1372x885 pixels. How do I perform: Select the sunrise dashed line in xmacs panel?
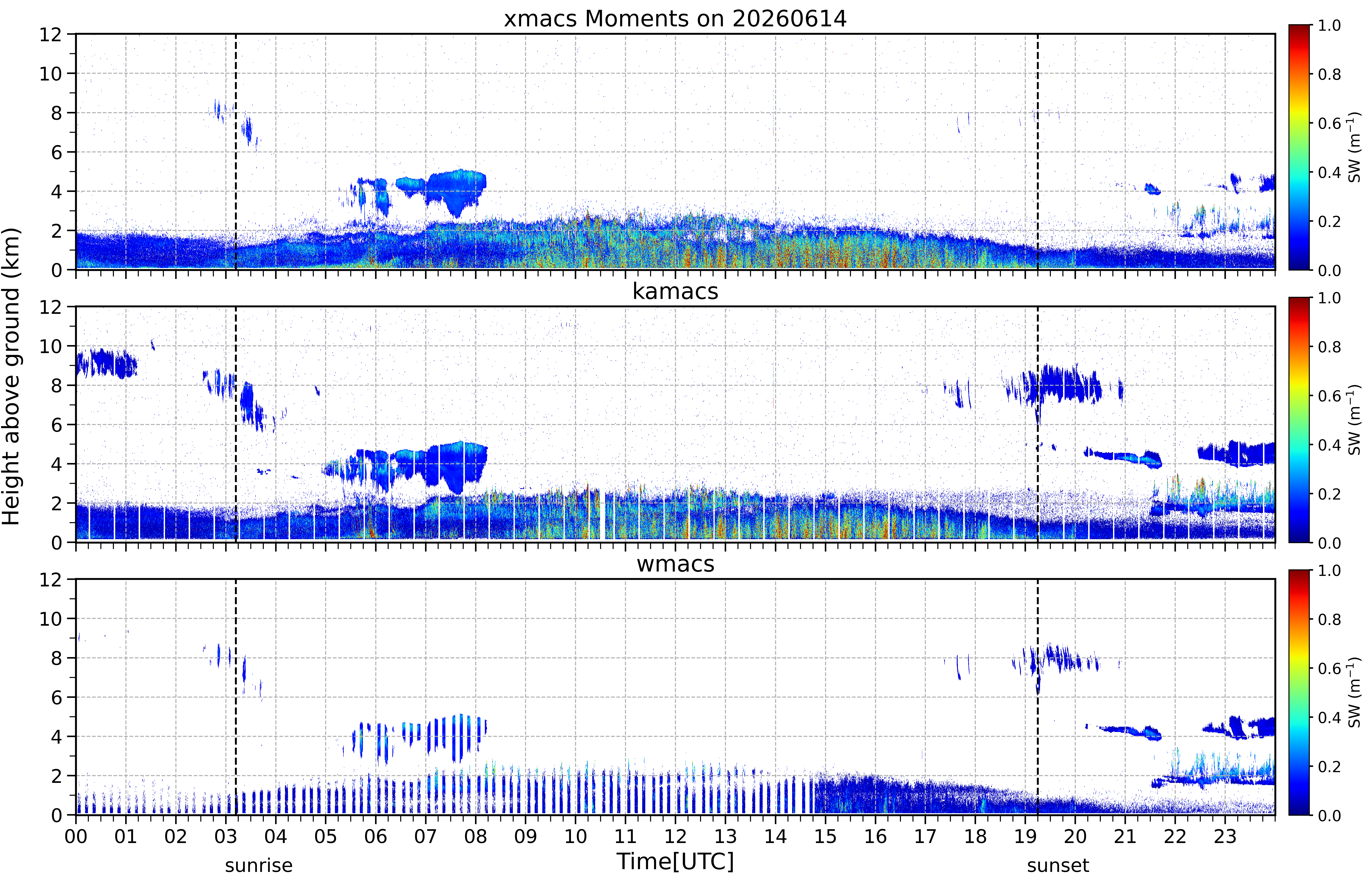(236, 152)
